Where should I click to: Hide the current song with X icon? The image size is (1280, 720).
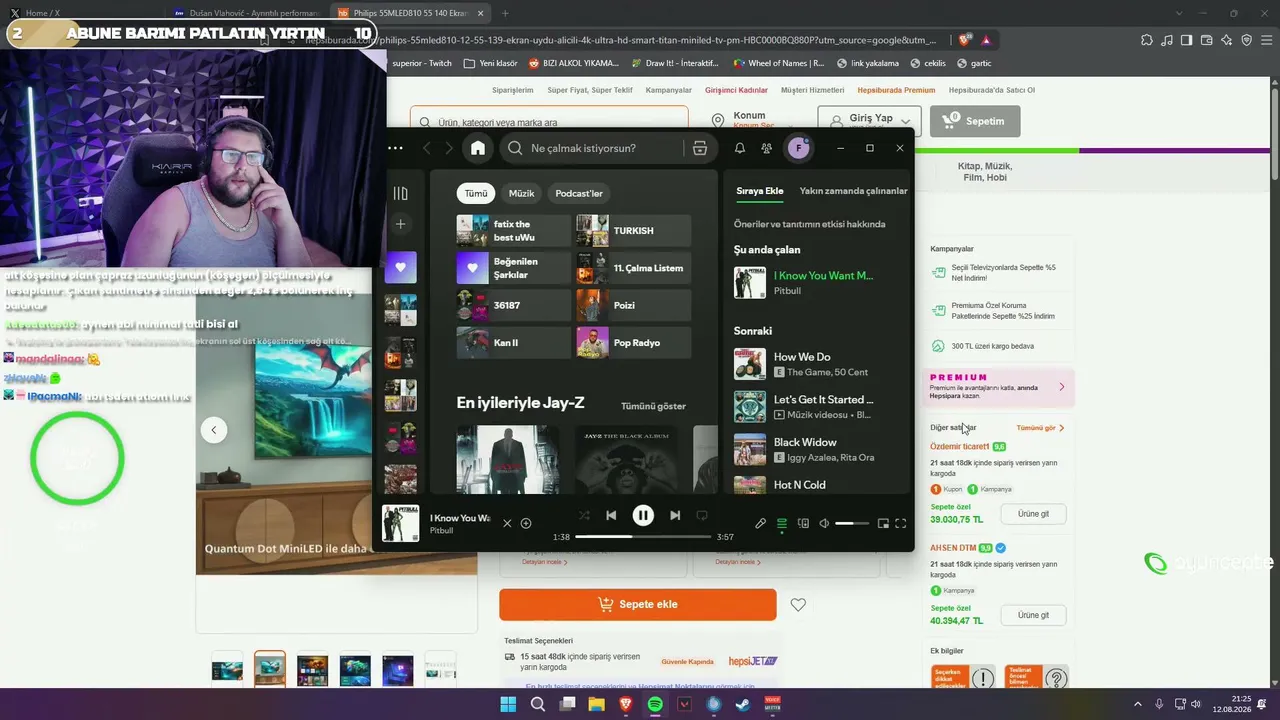click(x=507, y=523)
